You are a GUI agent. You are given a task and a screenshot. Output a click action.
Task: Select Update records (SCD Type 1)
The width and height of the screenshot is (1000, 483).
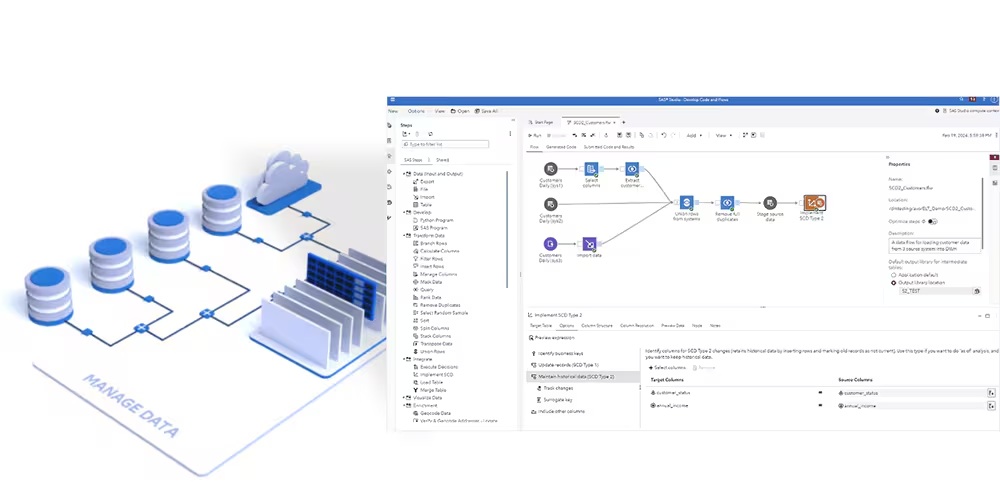pyautogui.click(x=564, y=365)
